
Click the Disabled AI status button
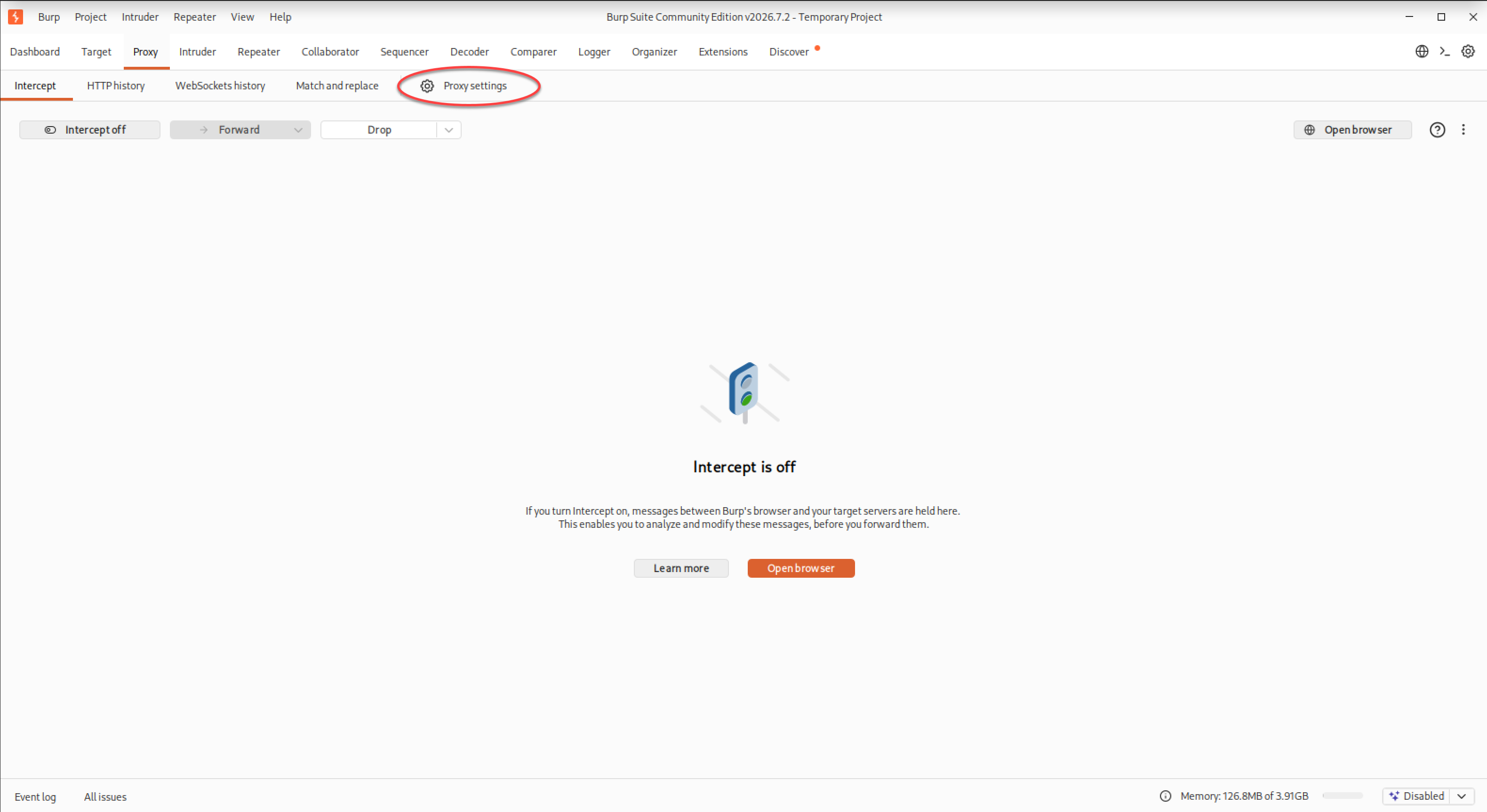(1416, 796)
